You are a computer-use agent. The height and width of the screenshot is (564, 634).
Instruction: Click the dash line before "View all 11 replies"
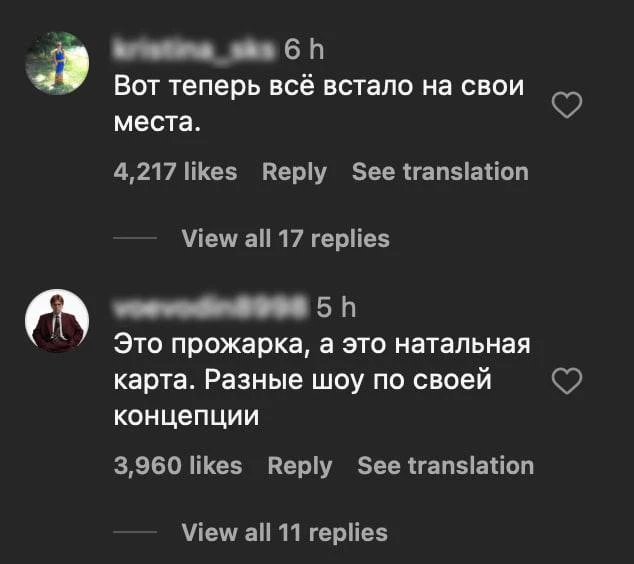(x=136, y=532)
